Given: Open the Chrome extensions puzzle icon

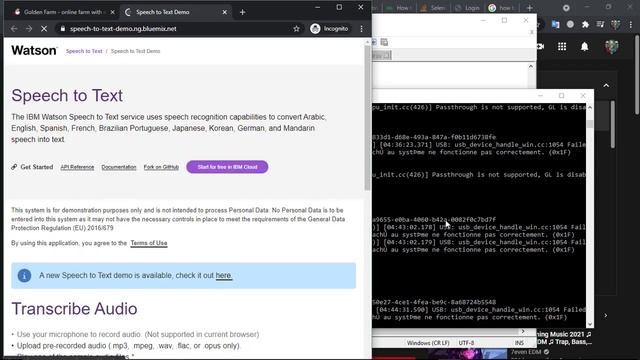Looking at the screenshot, I should point(585,24).
